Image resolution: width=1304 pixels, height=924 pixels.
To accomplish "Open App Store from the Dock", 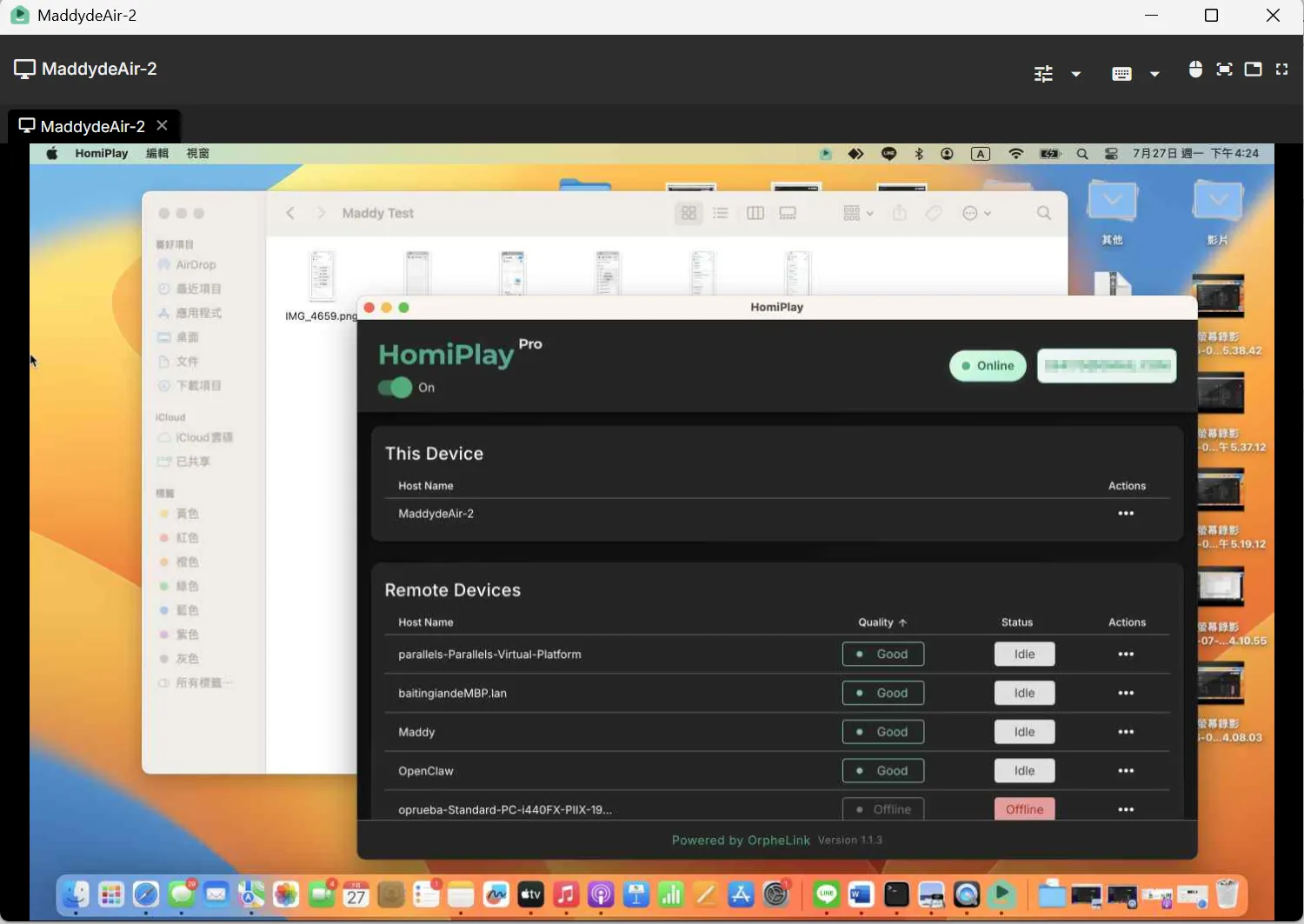I will [741, 894].
